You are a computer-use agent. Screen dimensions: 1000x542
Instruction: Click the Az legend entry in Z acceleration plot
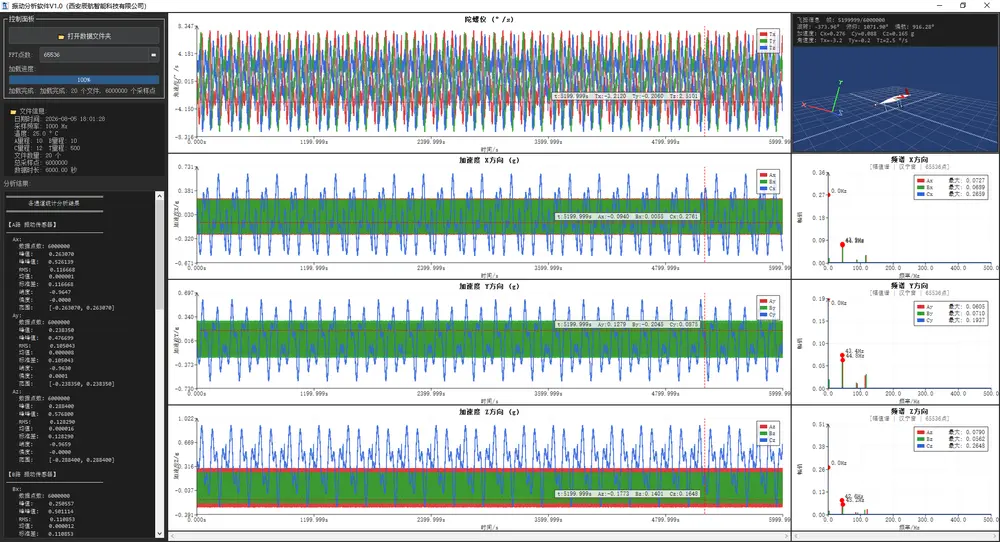click(768, 427)
